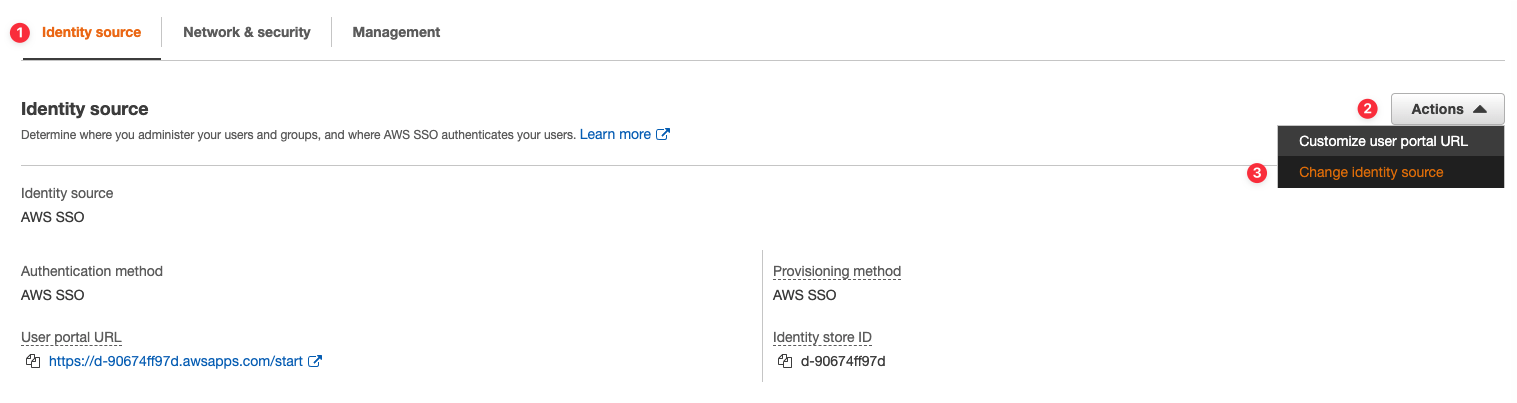Click the red step 3 badge
This screenshot has height=403, width=1517.
pos(1257,173)
